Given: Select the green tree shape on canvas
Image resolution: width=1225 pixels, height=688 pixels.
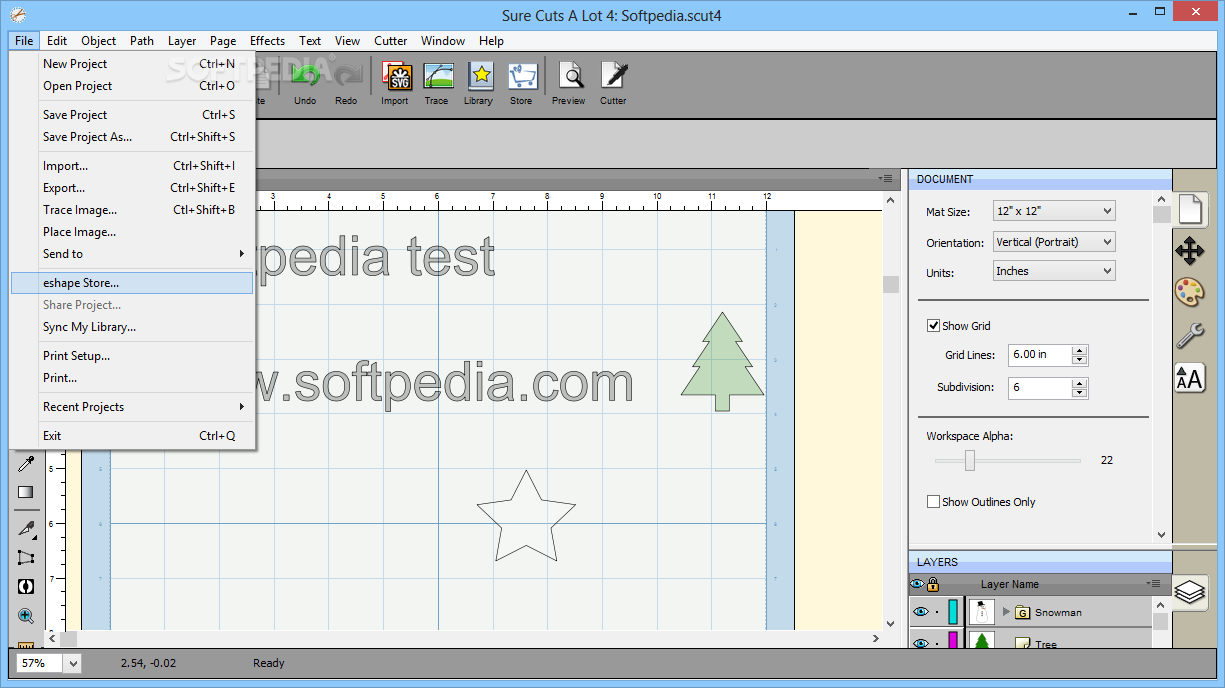Looking at the screenshot, I should 722,361.
